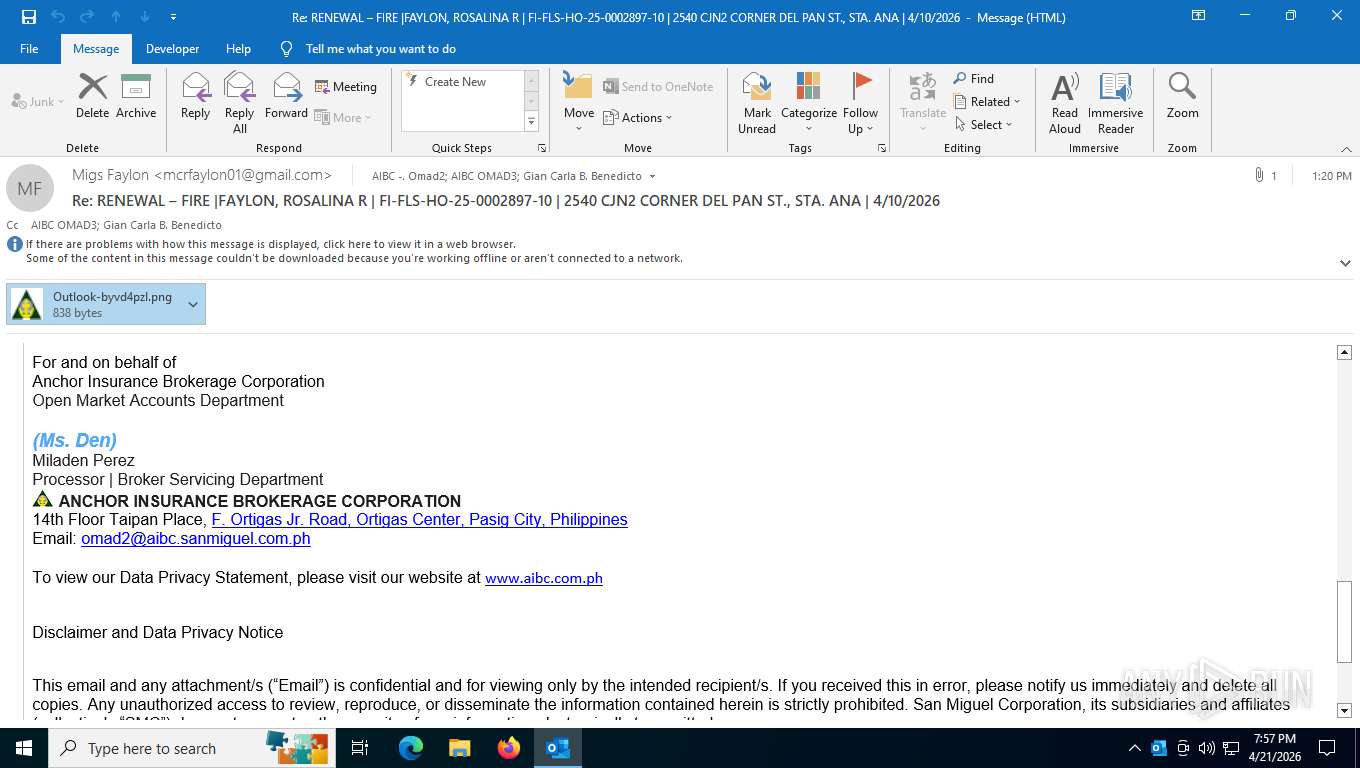Open the Junk dropdown

coord(38,101)
